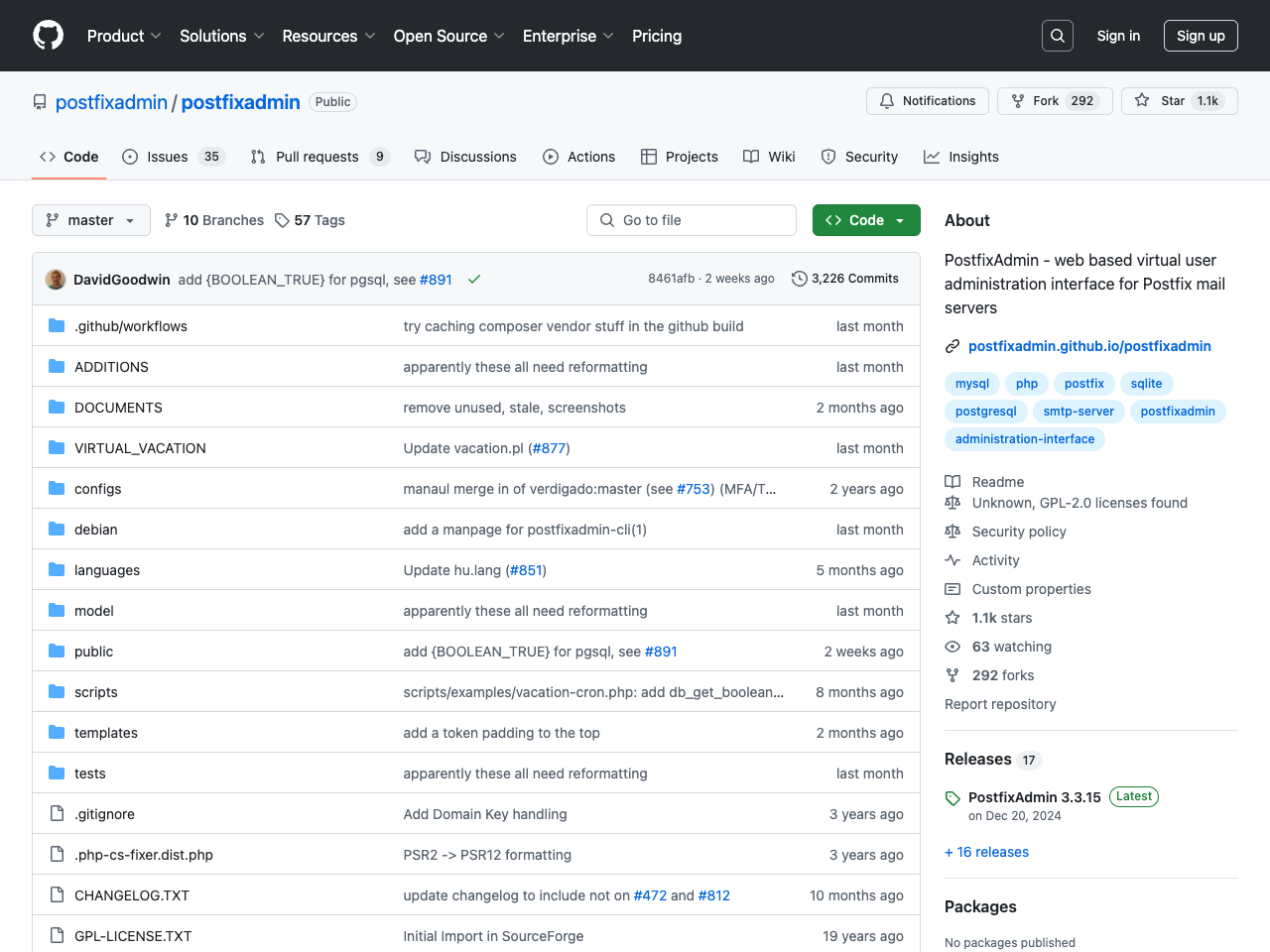
Task: Click the GitHub logo icon
Action: tap(49, 36)
